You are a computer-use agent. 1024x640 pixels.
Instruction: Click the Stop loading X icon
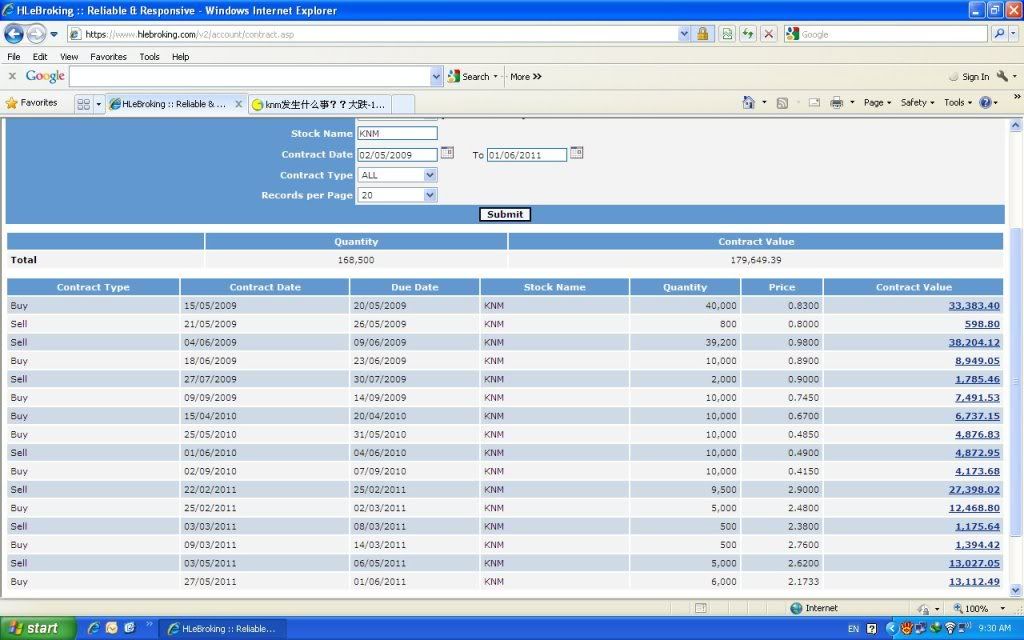(768, 34)
